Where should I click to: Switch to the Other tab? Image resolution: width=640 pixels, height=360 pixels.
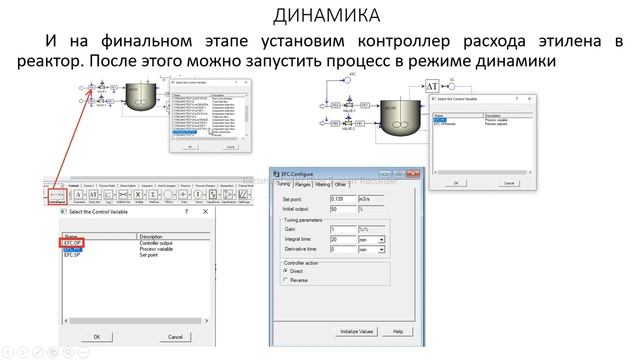340,184
